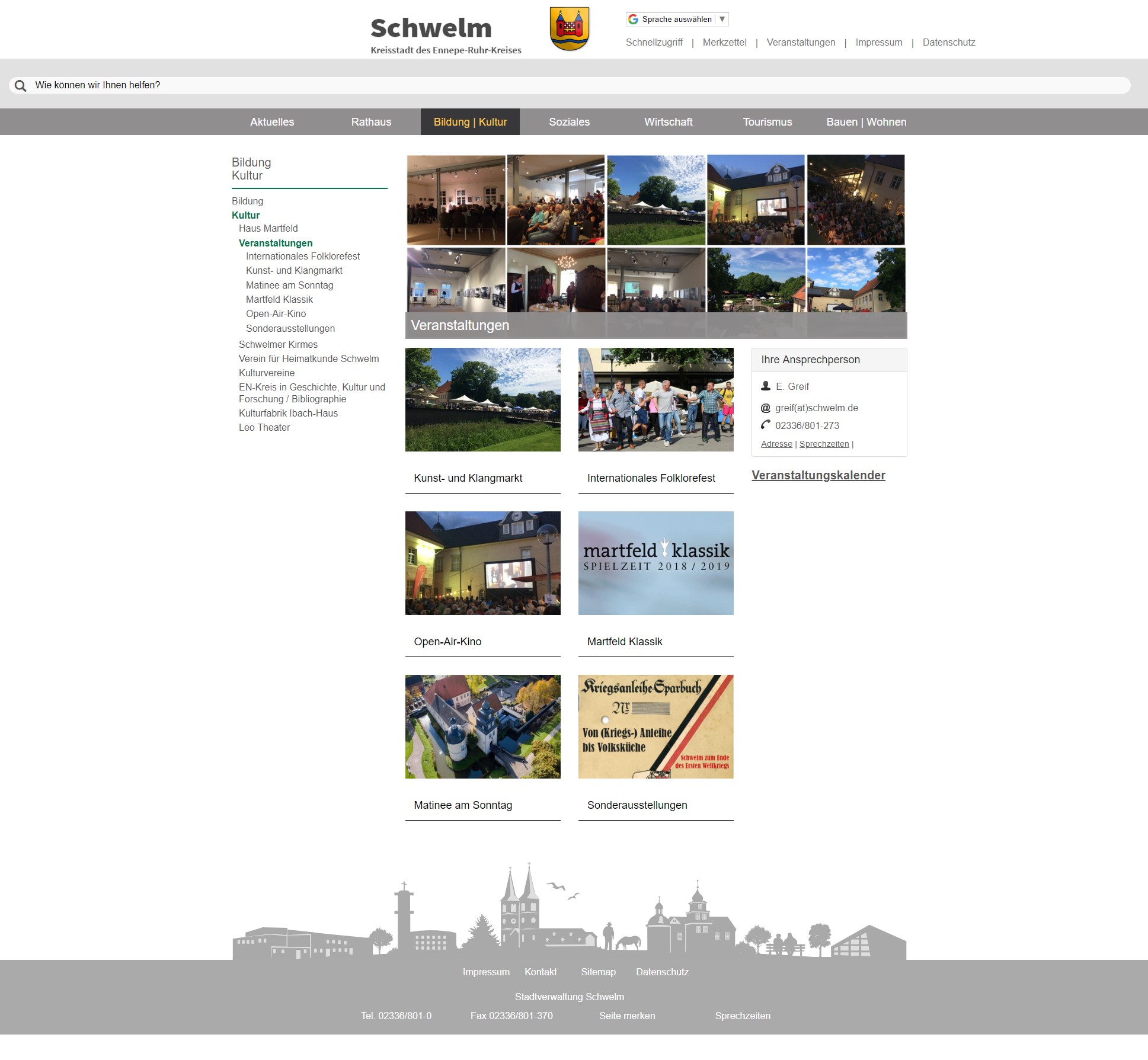Click the @ email icon
Viewport: 1148px width, 1060px height.
[766, 408]
